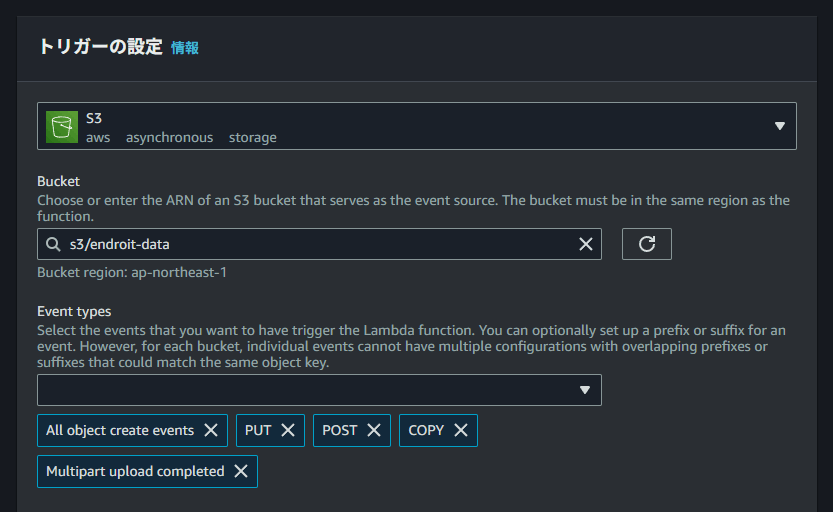833x512 pixels.
Task: Click into the Bucket search input
Action: point(319,244)
